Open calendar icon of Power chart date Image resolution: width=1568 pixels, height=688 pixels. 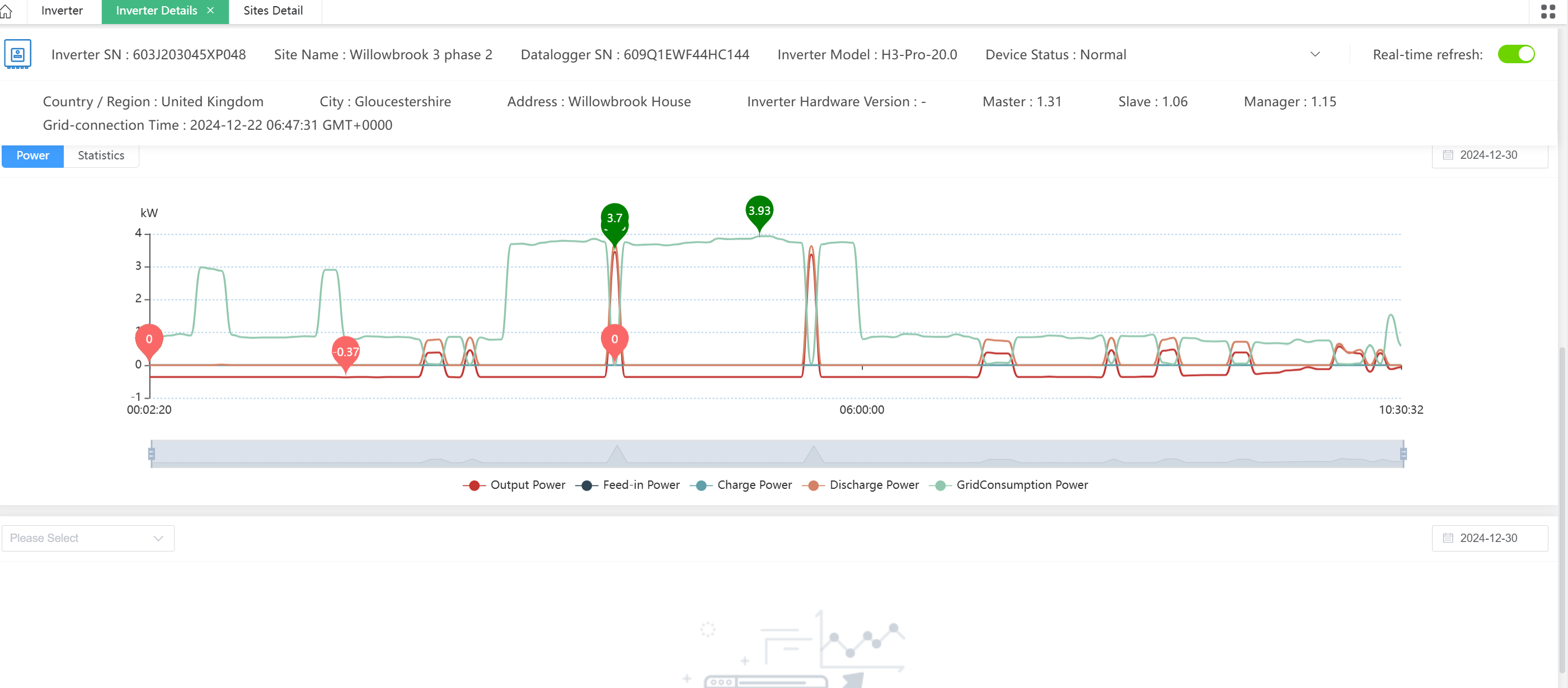point(1448,155)
